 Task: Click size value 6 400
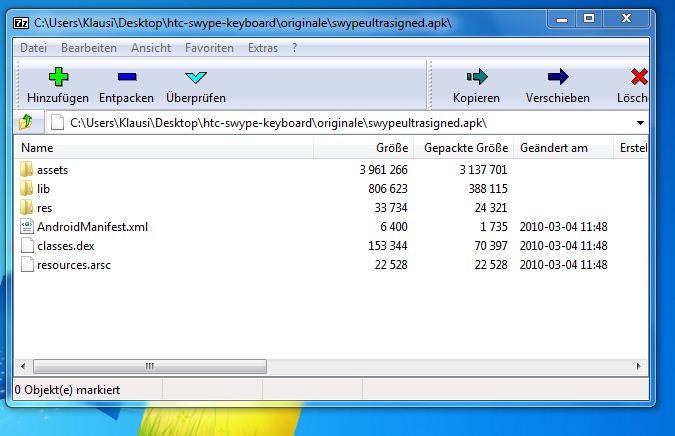(x=394, y=226)
